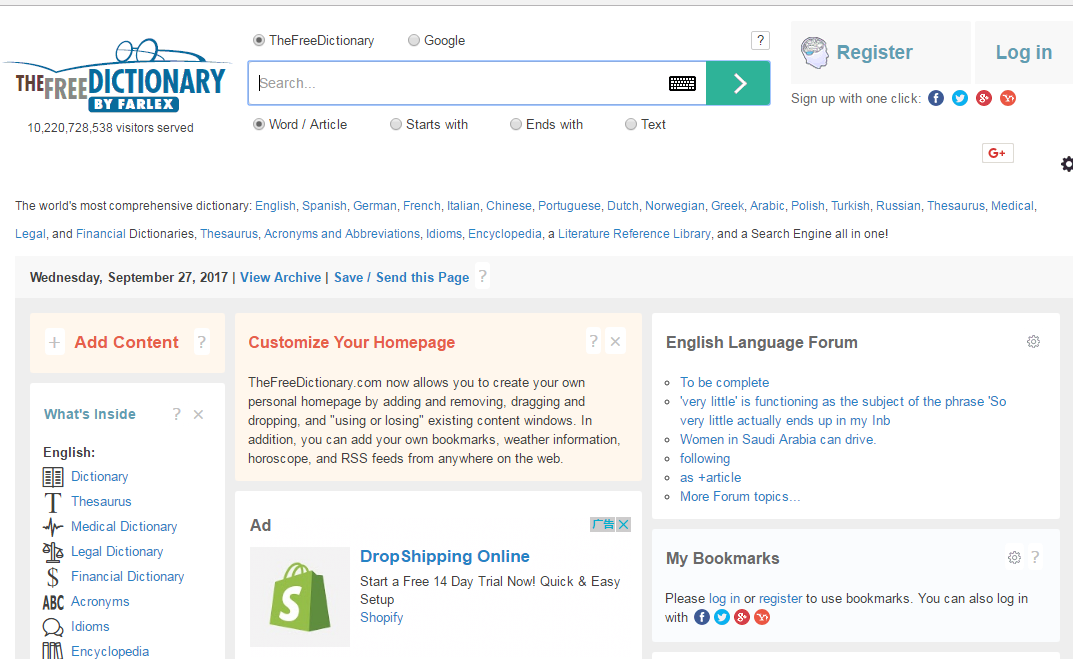Sign up with Facebook icon near Register
Image resolution: width=1073 pixels, height=659 pixels.
(x=936, y=99)
